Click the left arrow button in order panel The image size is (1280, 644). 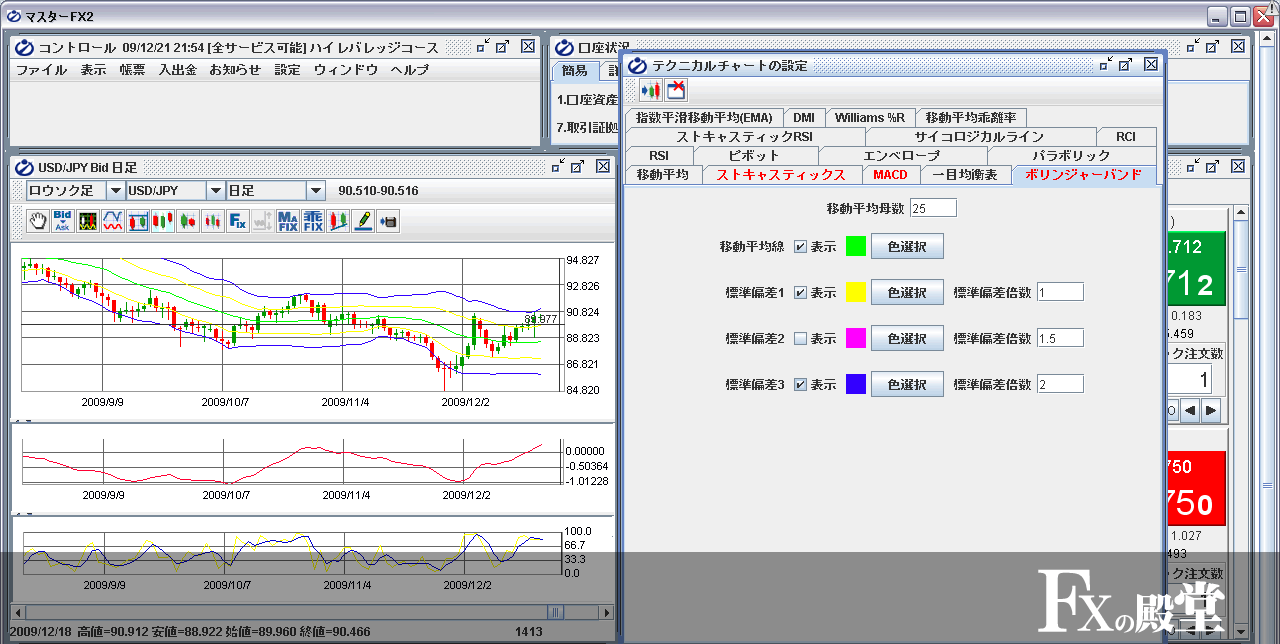click(x=1190, y=410)
